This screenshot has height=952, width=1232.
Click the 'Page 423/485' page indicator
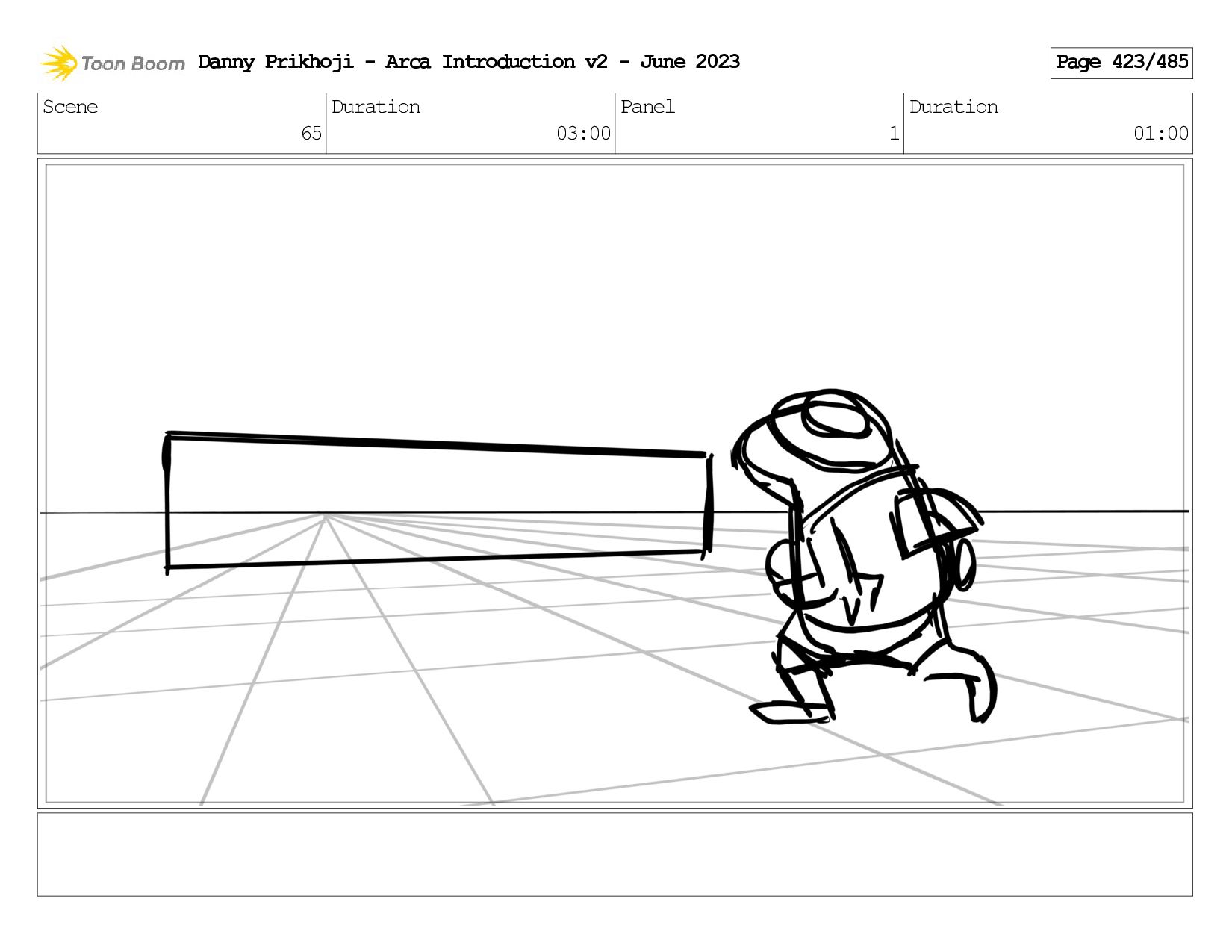pyautogui.click(x=1121, y=63)
